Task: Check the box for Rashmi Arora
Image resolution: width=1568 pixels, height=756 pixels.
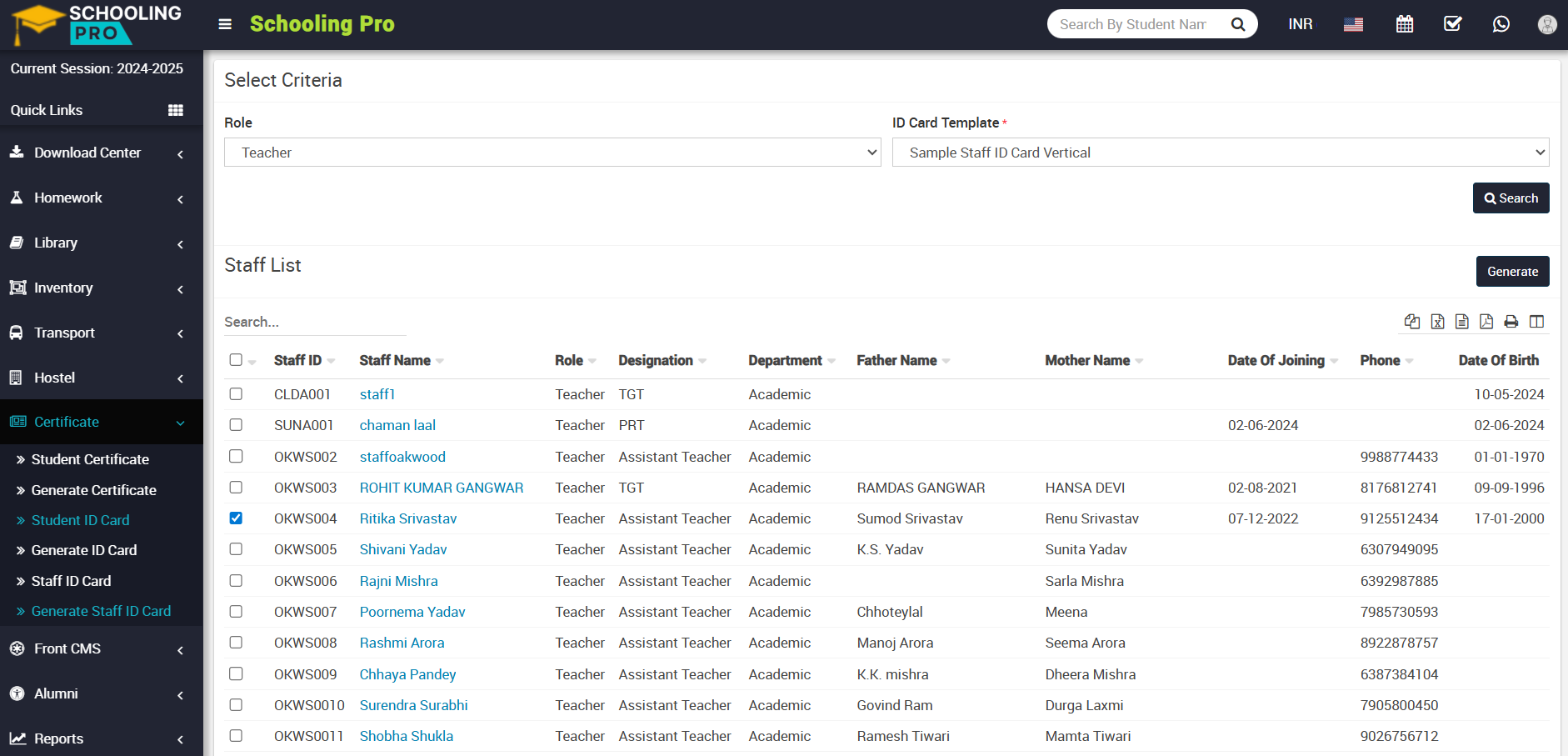Action: click(x=236, y=643)
